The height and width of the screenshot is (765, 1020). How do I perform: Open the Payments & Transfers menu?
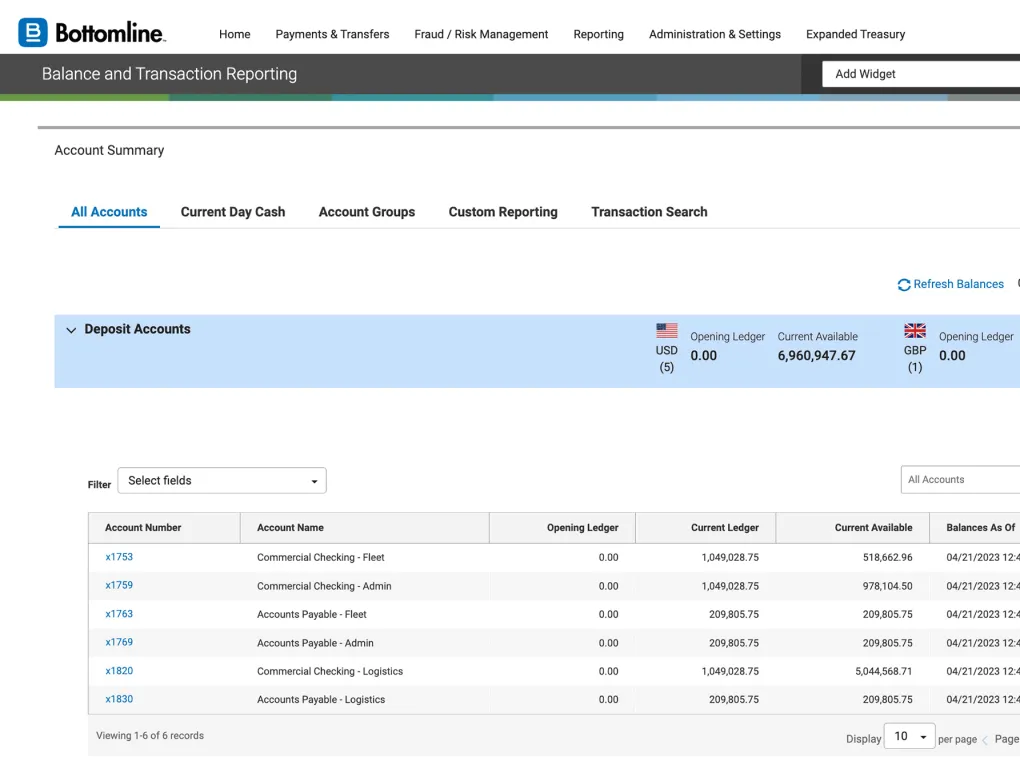[332, 34]
